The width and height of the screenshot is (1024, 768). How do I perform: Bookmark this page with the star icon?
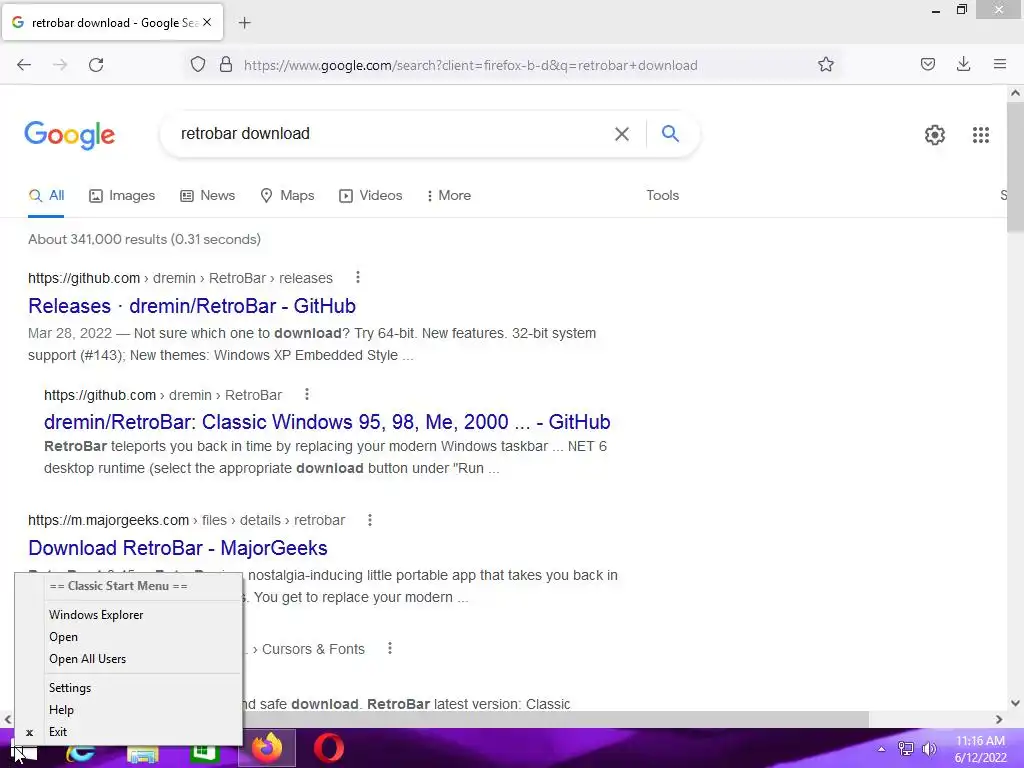coord(825,65)
